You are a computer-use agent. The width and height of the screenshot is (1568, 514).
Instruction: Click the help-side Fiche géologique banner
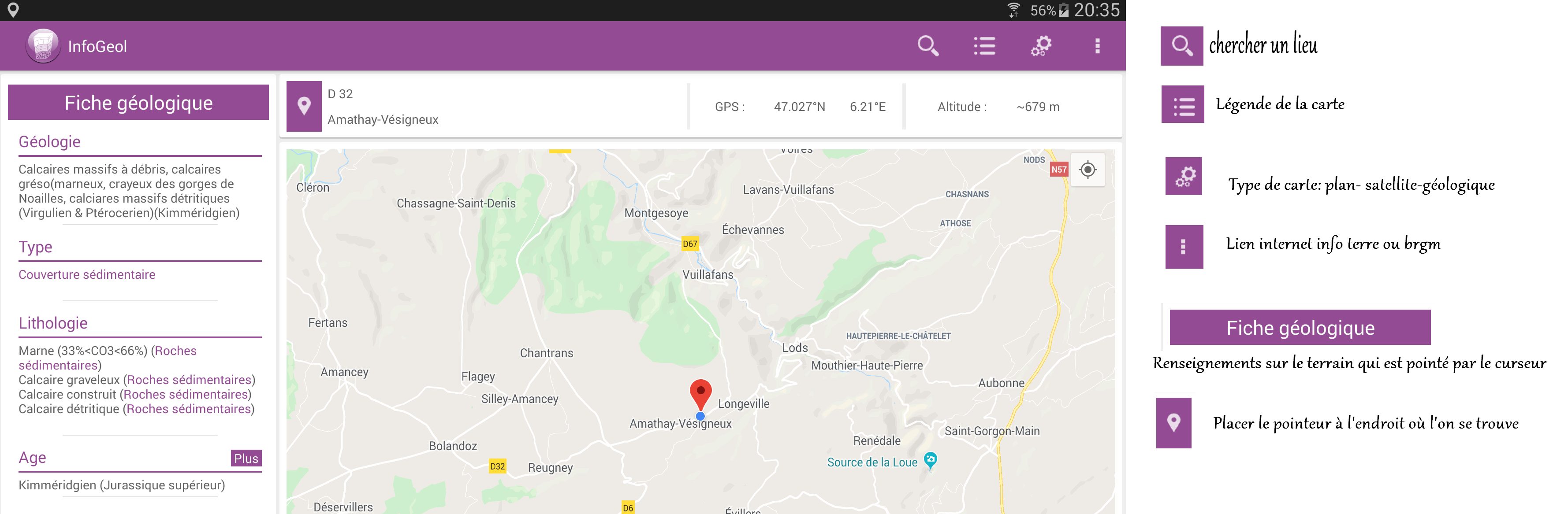click(x=1300, y=327)
